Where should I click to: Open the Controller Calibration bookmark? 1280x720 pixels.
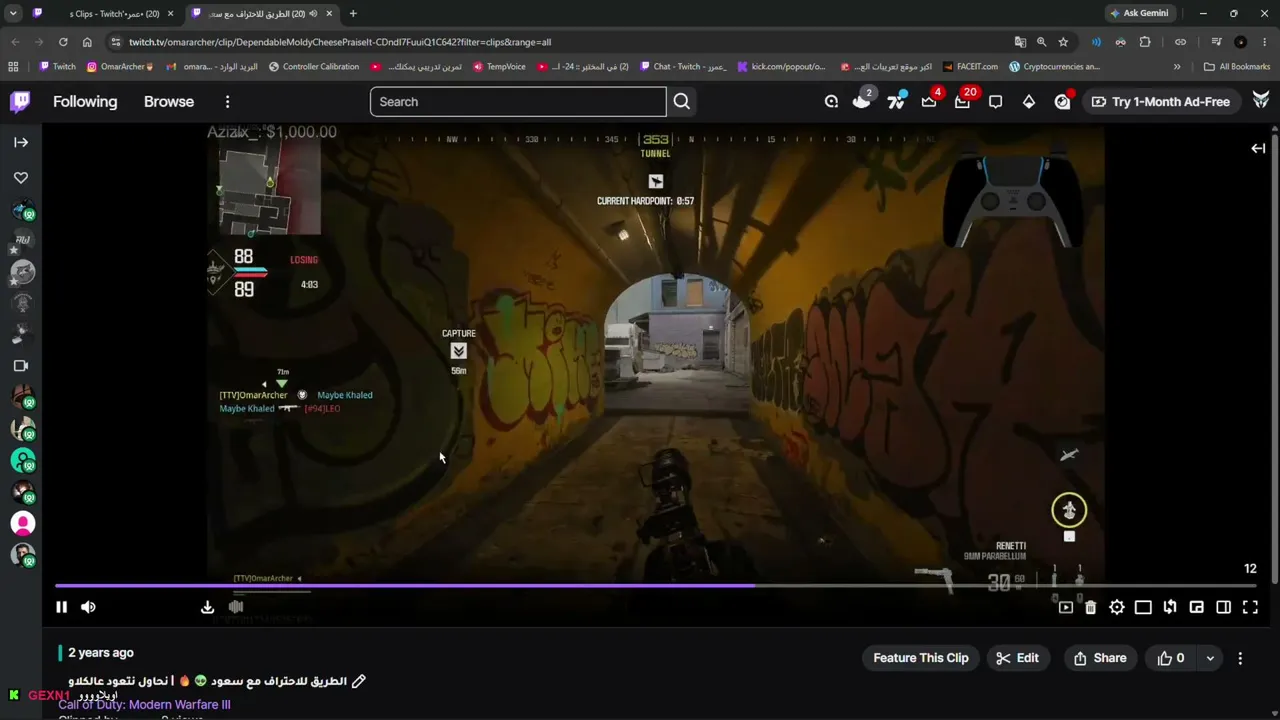tap(314, 67)
